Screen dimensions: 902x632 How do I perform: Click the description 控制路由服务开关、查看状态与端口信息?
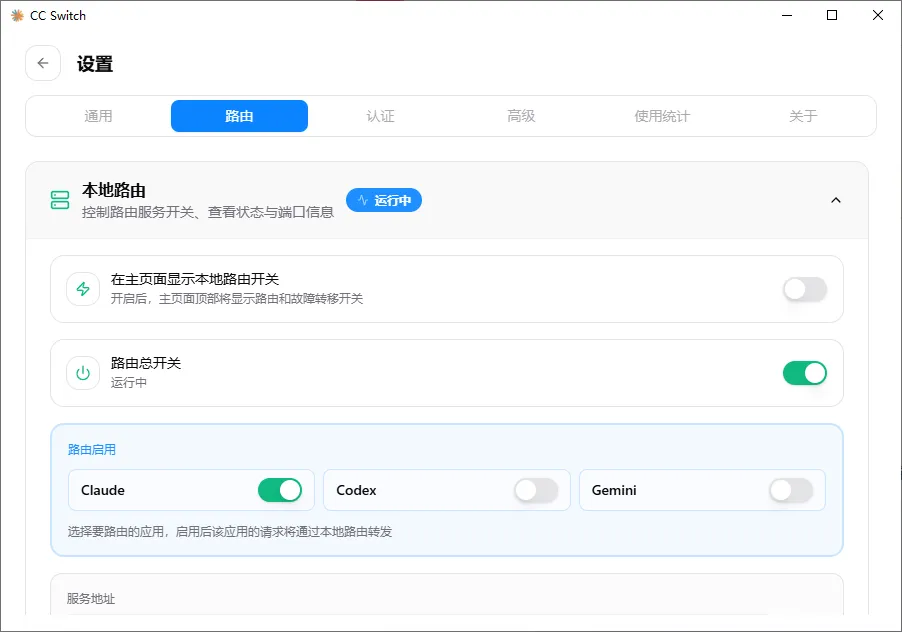click(x=208, y=212)
